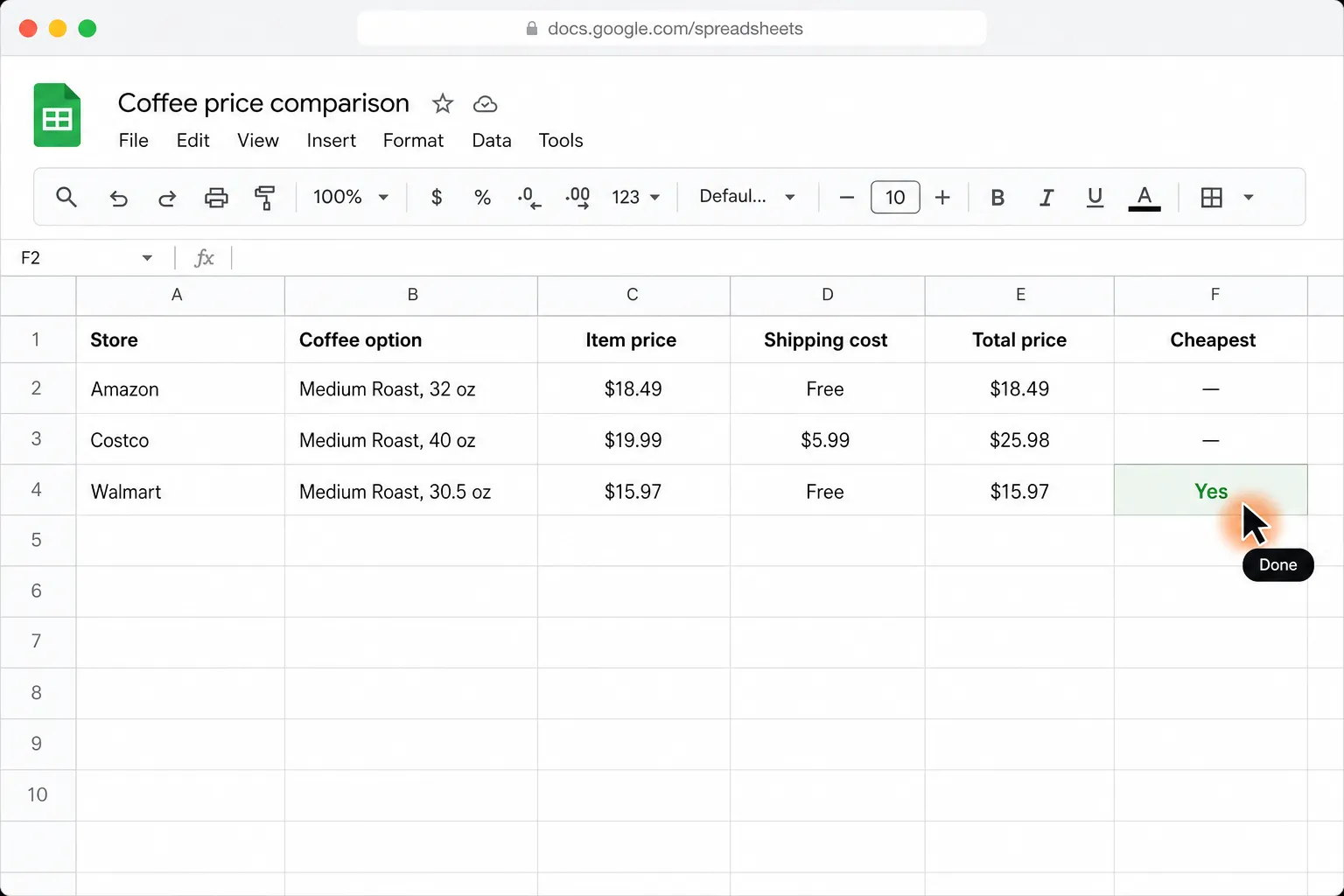
Task: Expand the name box dropdown arrow
Action: pos(147,258)
